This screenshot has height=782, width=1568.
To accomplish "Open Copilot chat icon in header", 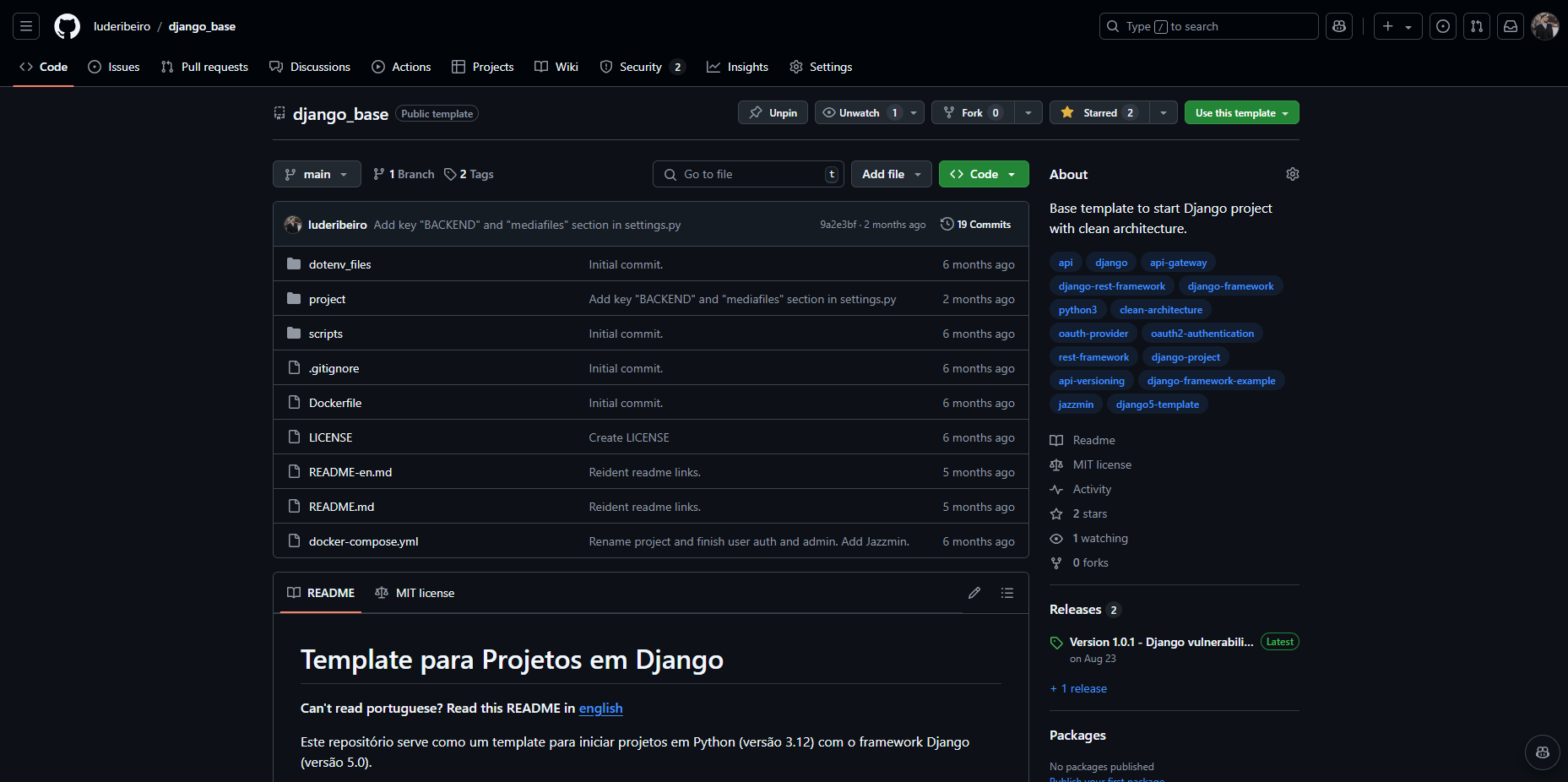I will click(x=1339, y=26).
